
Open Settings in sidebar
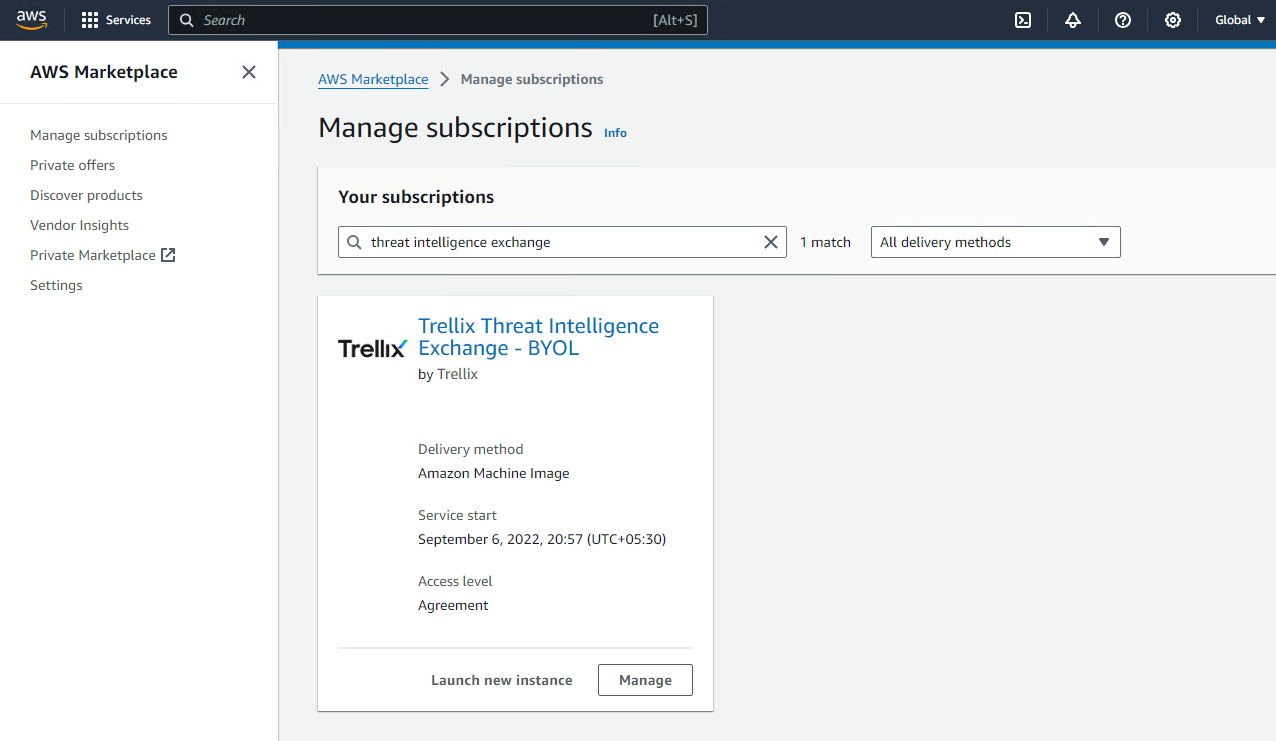click(x=56, y=285)
